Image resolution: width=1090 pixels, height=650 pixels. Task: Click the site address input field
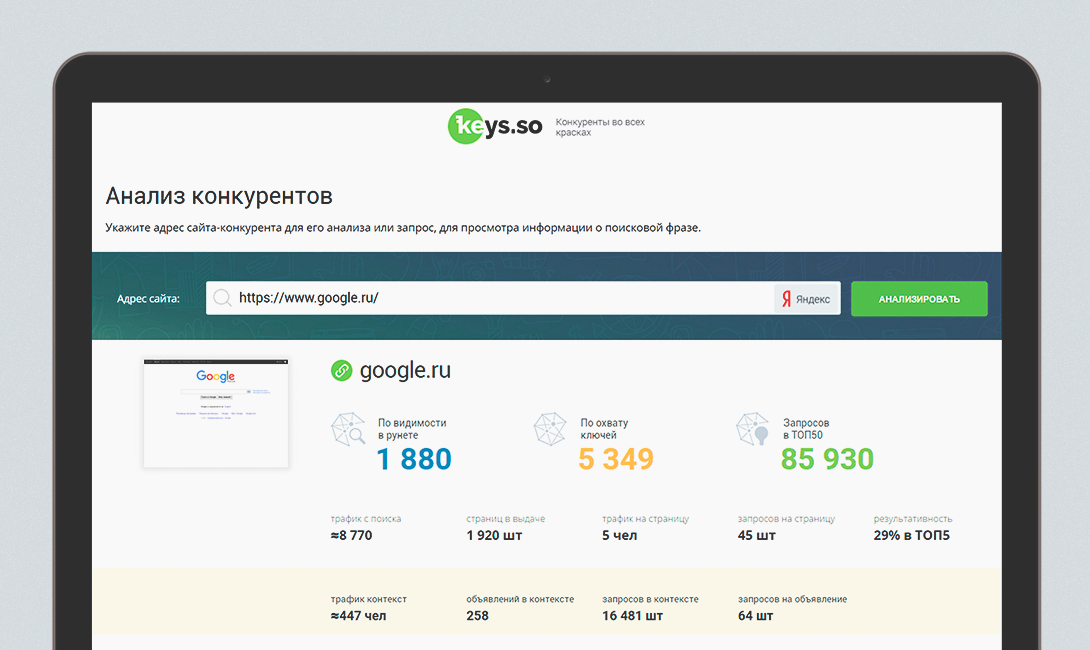click(x=523, y=298)
